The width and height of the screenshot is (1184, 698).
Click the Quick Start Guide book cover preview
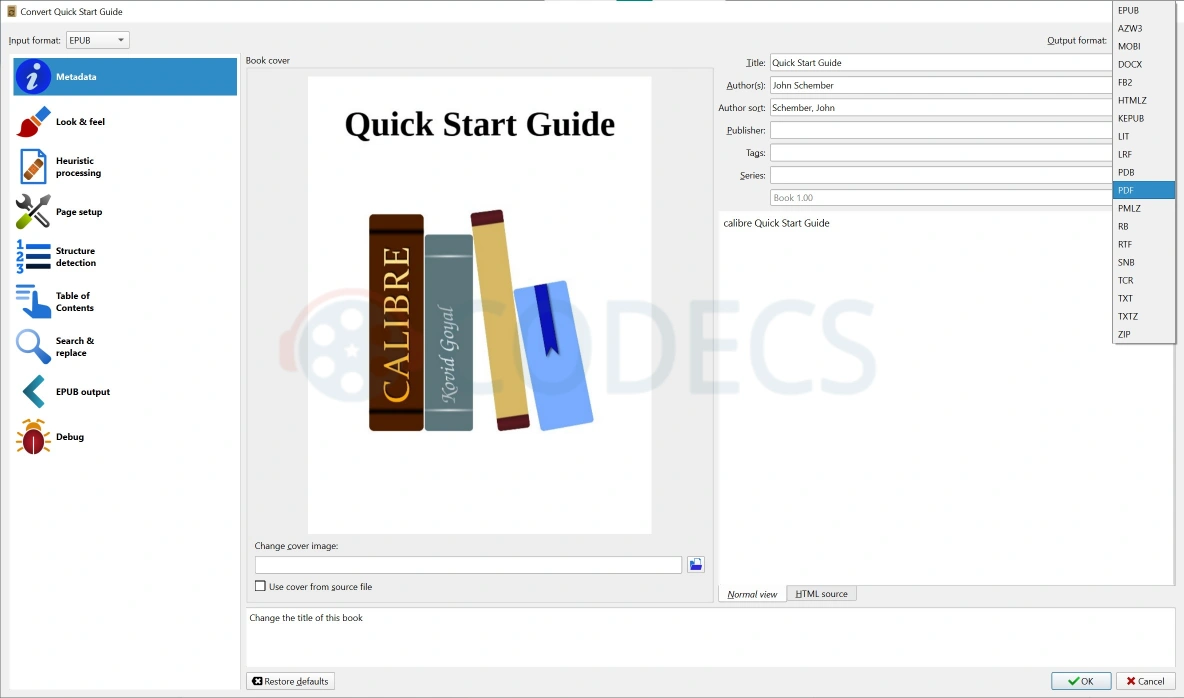tap(479, 305)
